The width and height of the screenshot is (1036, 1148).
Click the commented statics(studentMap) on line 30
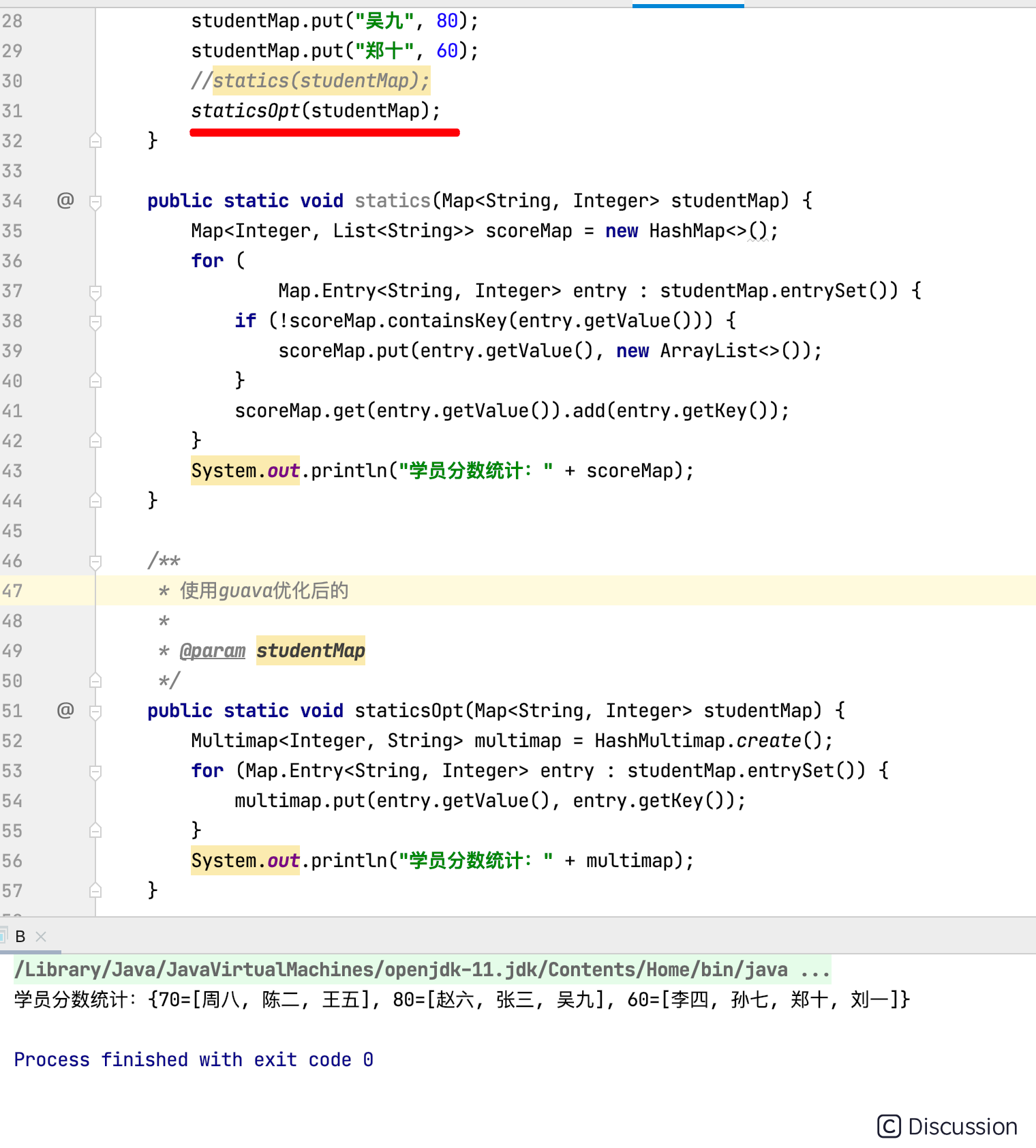(321, 80)
